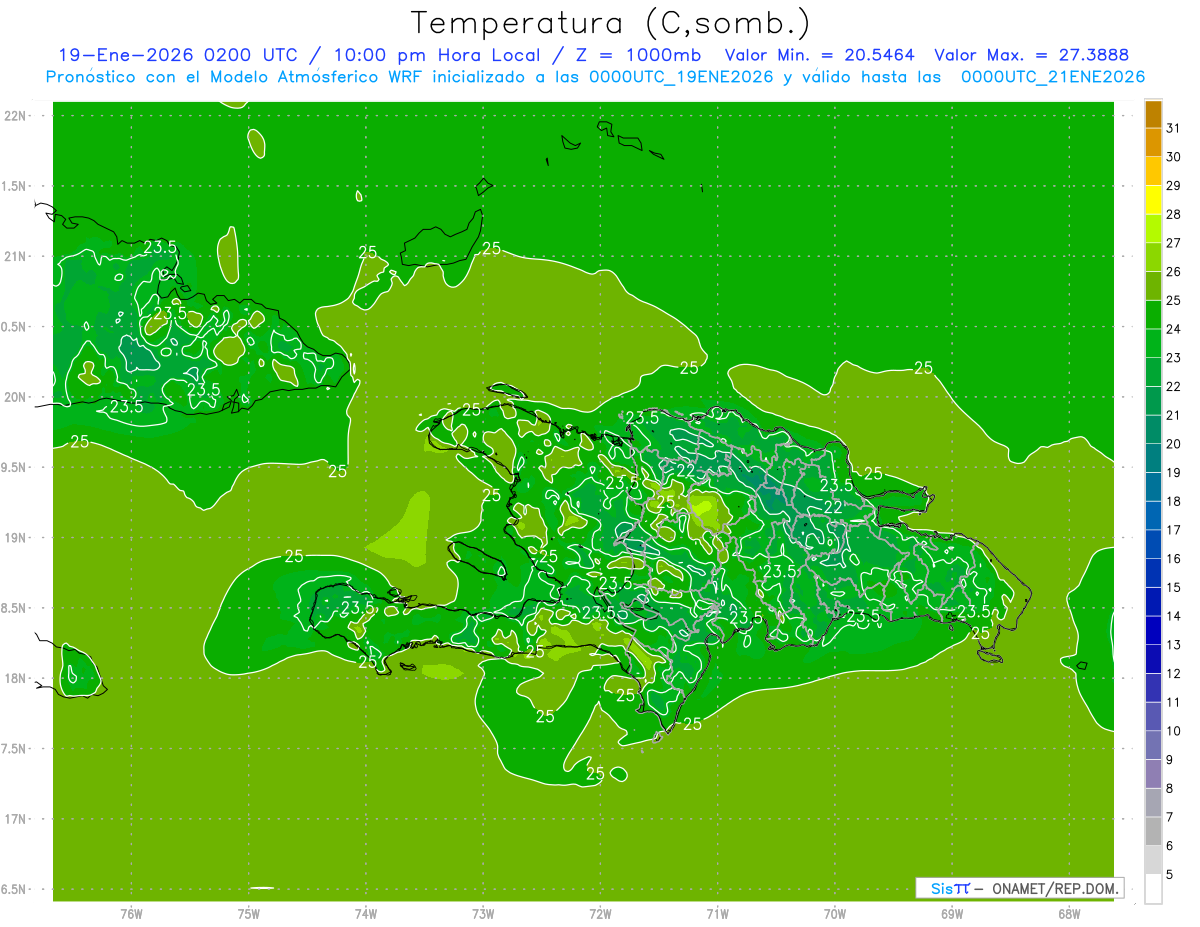The width and height of the screenshot is (1200, 927).
Task: Pick the lime swatch between 26 and 27
Action: (1153, 257)
